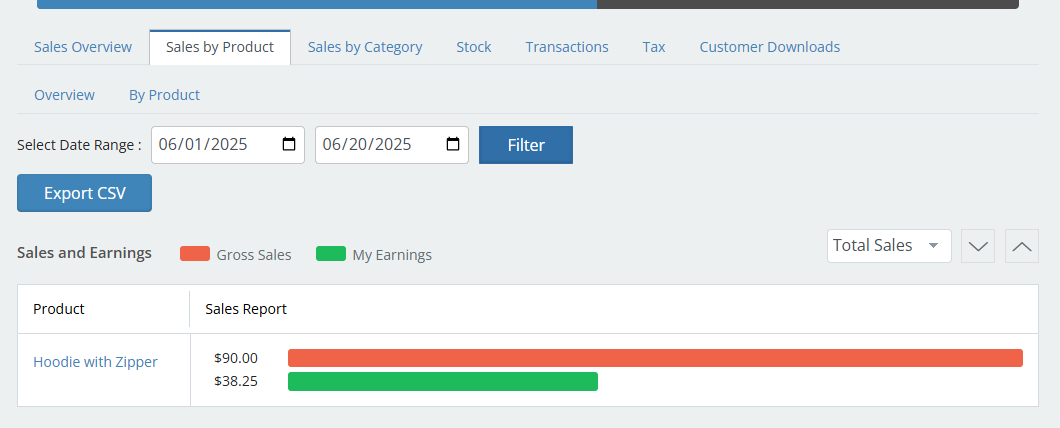Open the start date calendar picker icon
The height and width of the screenshot is (428, 1060).
click(x=289, y=145)
